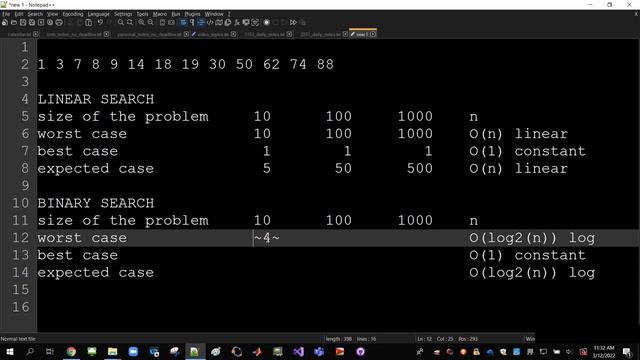Place cursor on LINEAR SEARCH heading

96,99
